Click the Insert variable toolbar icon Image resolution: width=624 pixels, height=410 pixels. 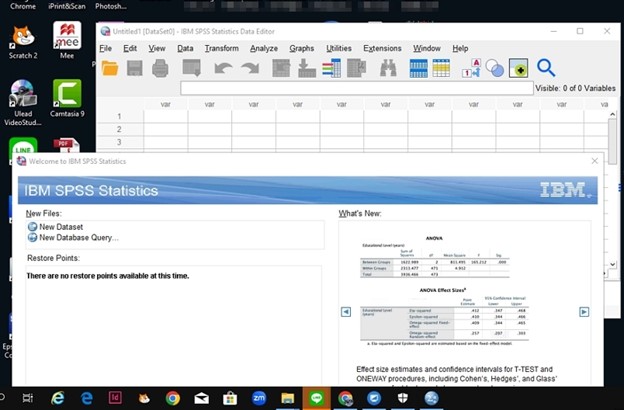coord(441,68)
